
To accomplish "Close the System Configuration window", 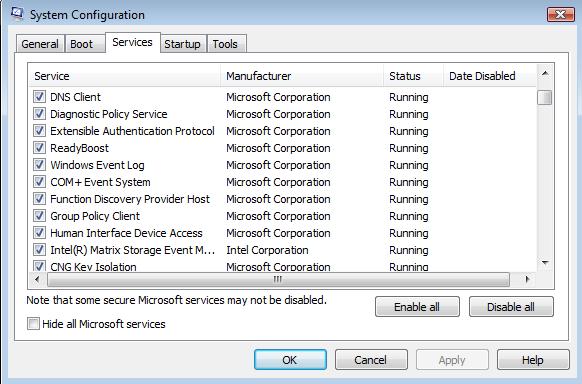I will pyautogui.click(x=560, y=14).
